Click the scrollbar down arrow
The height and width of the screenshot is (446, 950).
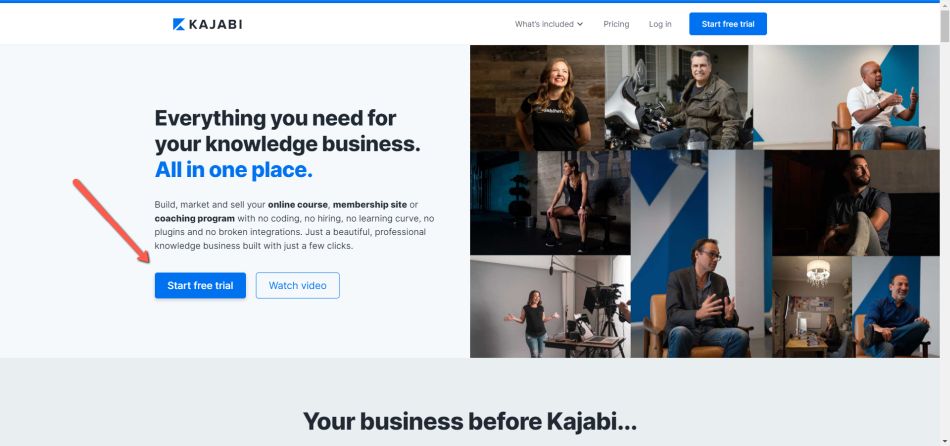point(945,441)
